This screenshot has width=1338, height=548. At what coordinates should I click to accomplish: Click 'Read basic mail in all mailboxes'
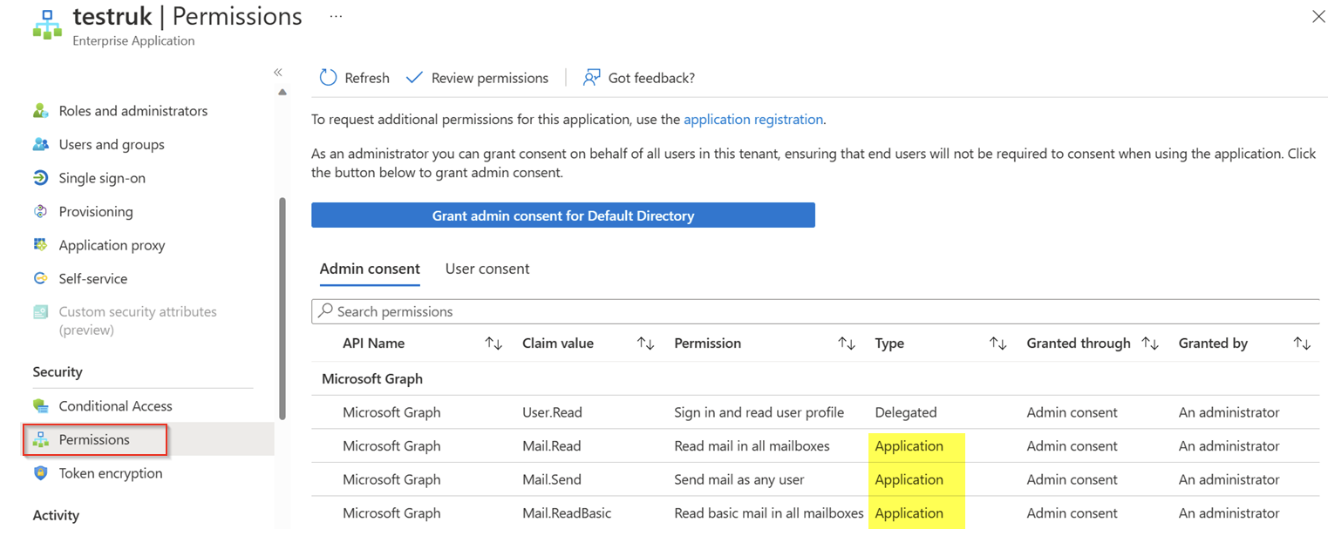(769, 513)
